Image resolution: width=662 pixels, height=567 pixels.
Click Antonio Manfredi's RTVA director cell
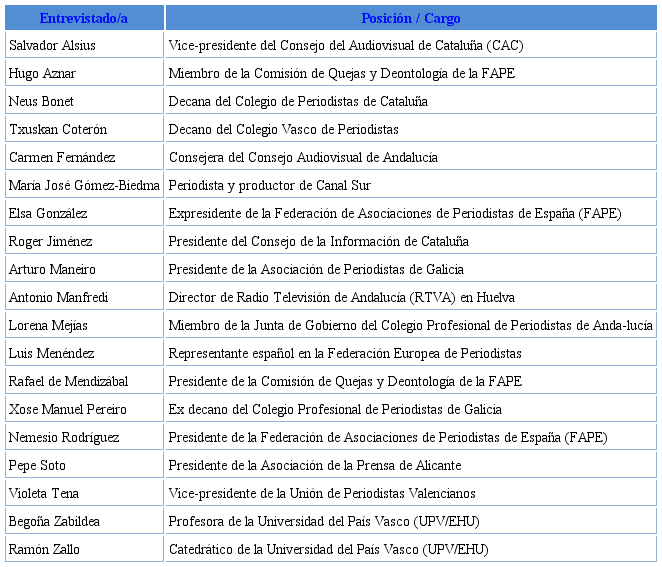pyautogui.click(x=325, y=298)
